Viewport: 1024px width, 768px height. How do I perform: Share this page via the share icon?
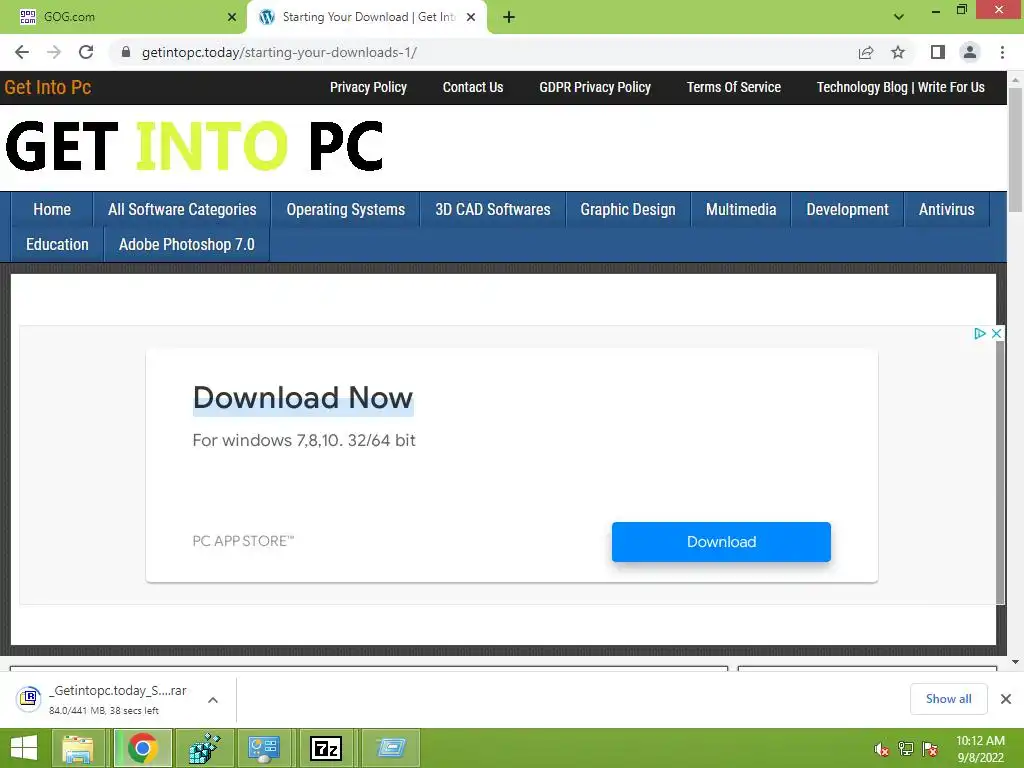(866, 52)
